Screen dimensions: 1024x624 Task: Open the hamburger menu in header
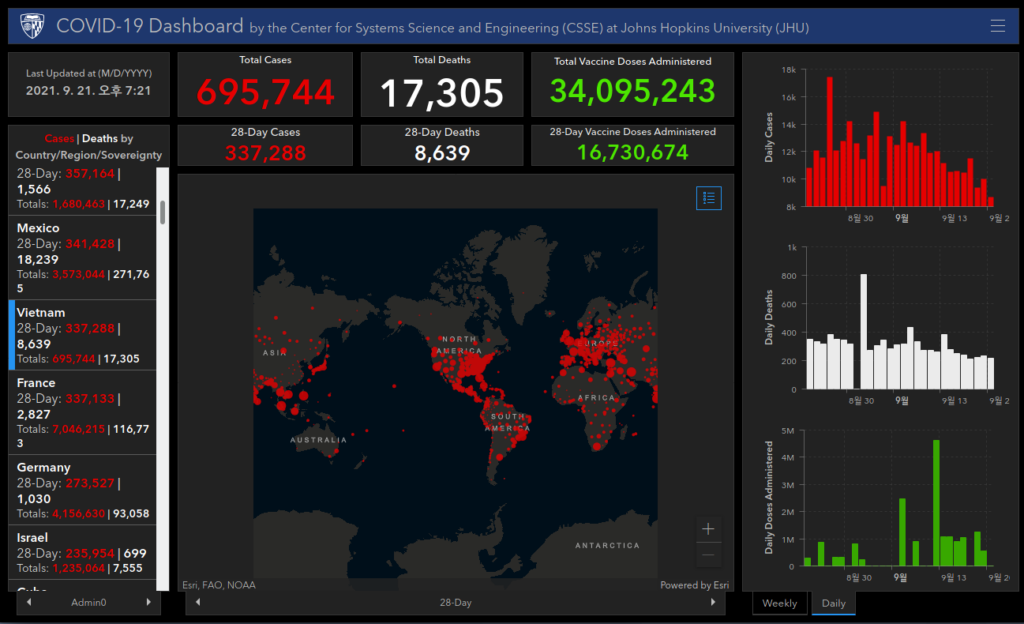point(997,25)
